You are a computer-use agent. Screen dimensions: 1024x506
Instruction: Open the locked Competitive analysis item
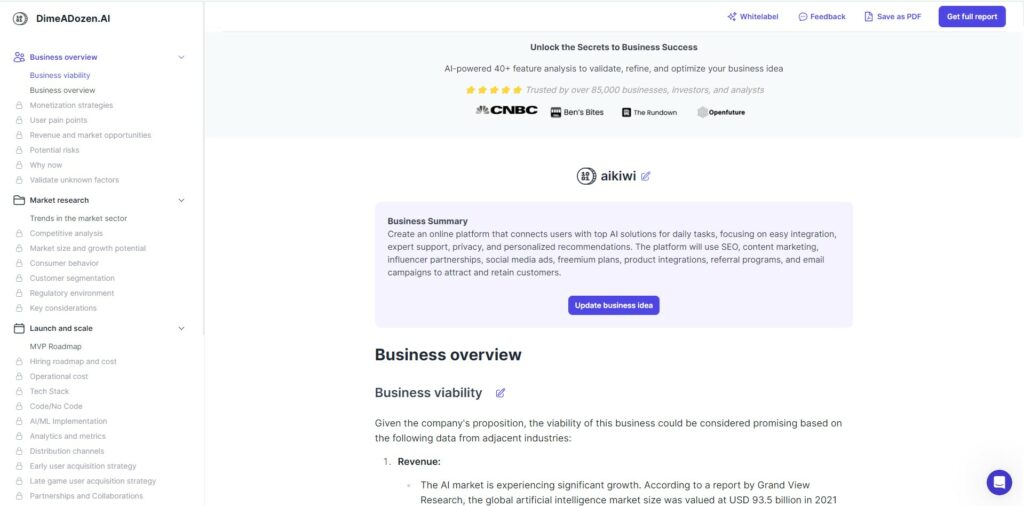pyautogui.click(x=66, y=234)
